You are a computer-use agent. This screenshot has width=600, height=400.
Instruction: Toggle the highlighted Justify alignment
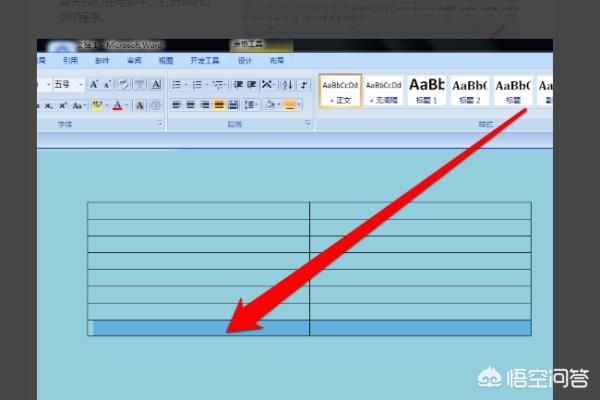coord(219,105)
